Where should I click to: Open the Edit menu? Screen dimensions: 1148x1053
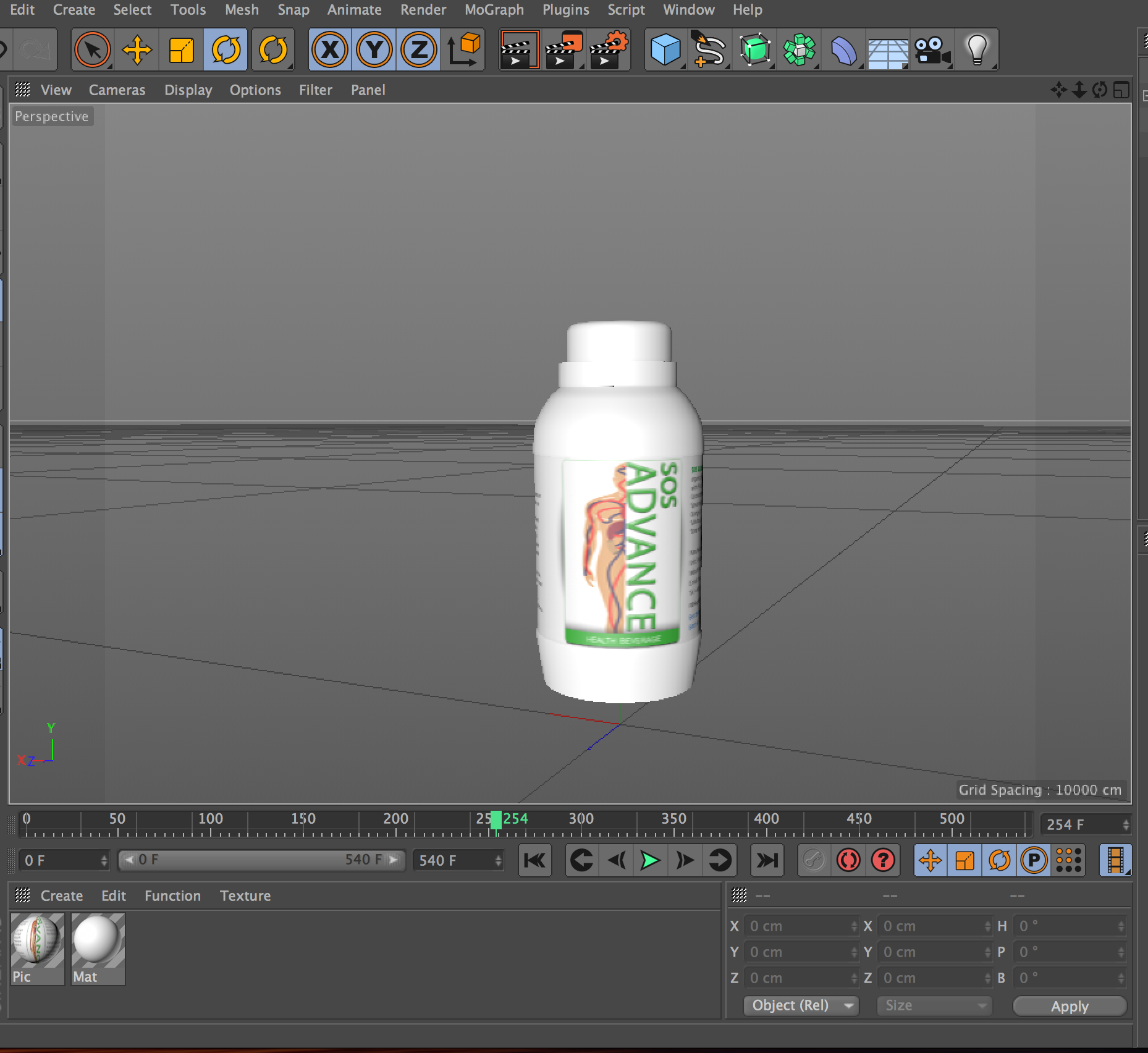coord(22,10)
